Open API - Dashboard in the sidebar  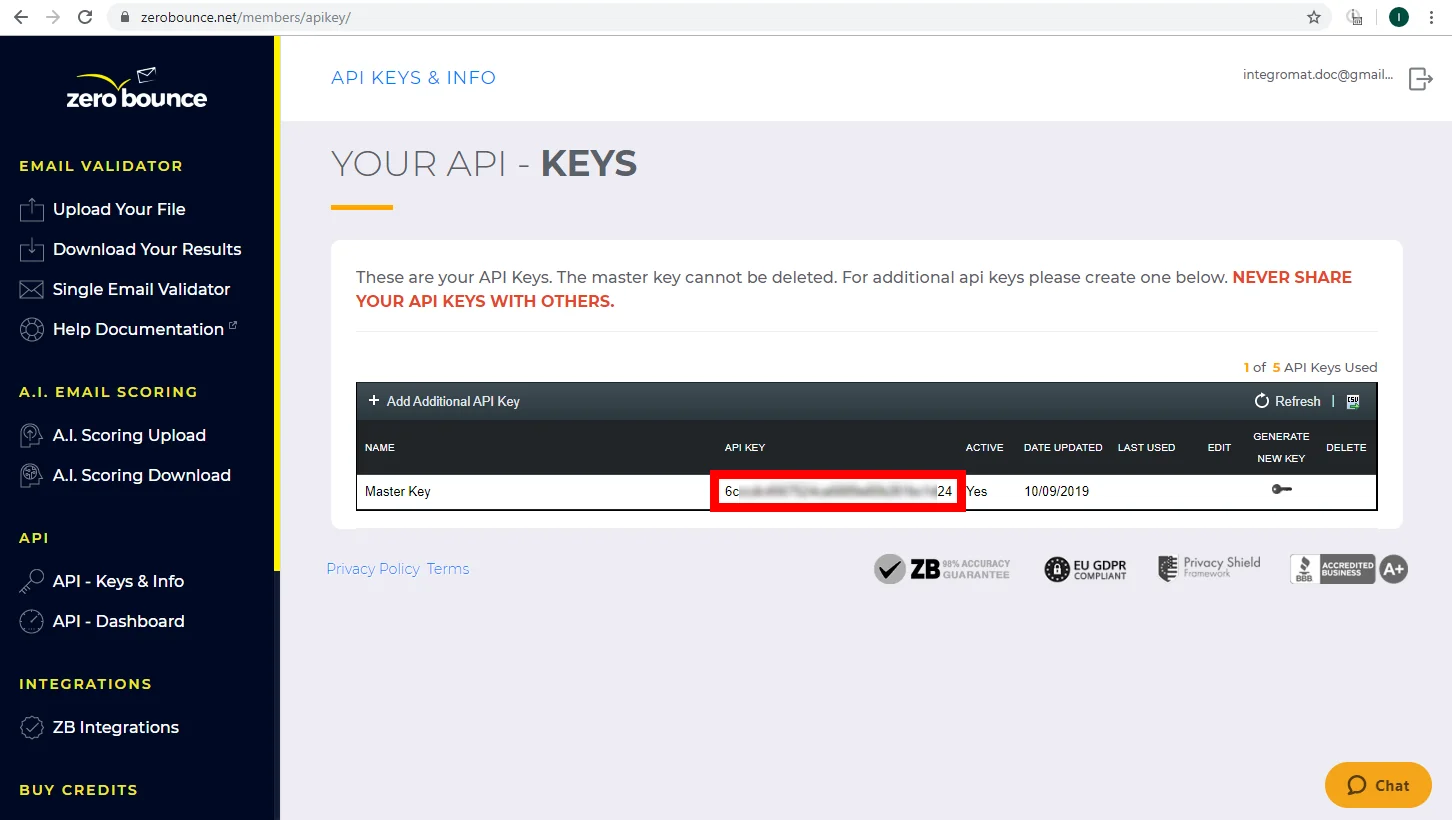(119, 621)
